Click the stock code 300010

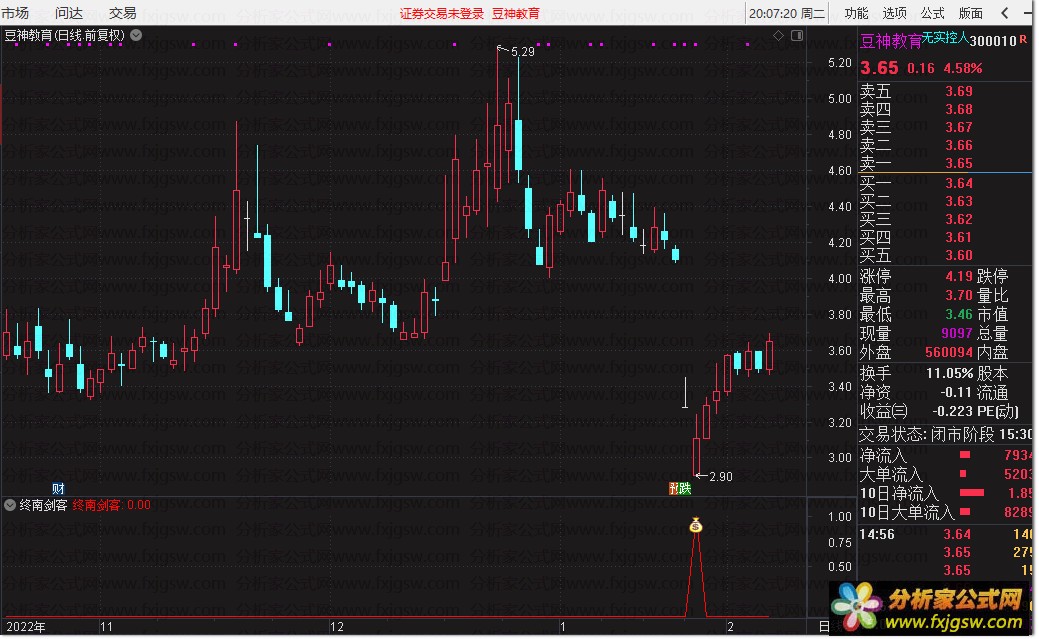click(x=993, y=41)
